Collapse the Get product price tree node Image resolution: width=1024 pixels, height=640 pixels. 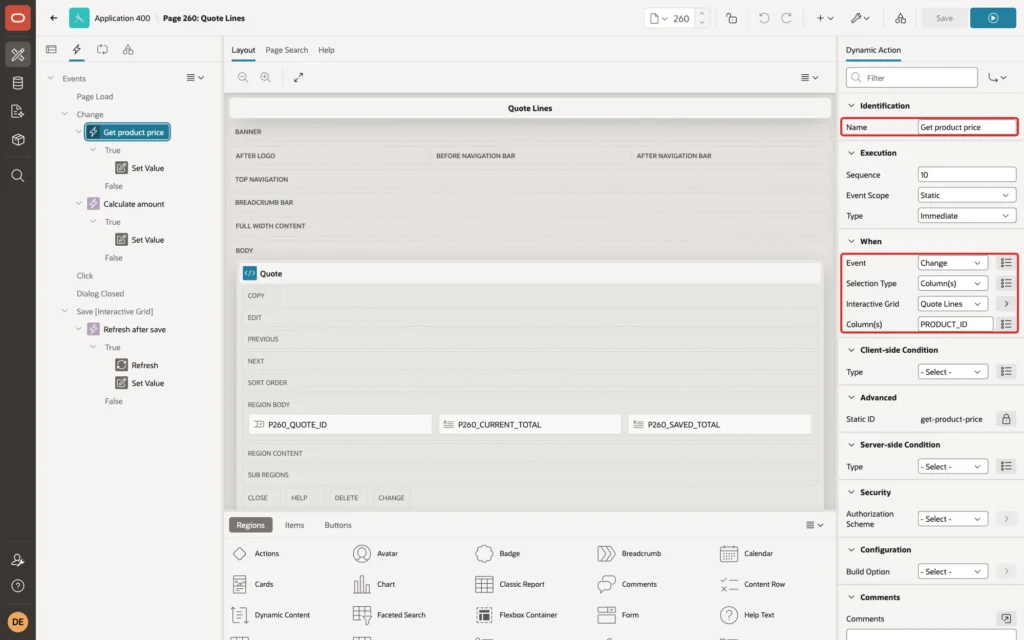tap(78, 132)
